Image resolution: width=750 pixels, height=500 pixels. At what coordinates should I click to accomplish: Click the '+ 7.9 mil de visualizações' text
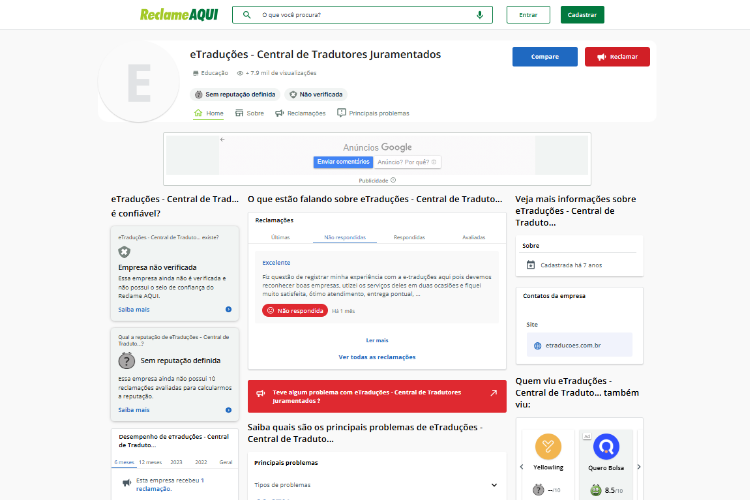pos(281,73)
